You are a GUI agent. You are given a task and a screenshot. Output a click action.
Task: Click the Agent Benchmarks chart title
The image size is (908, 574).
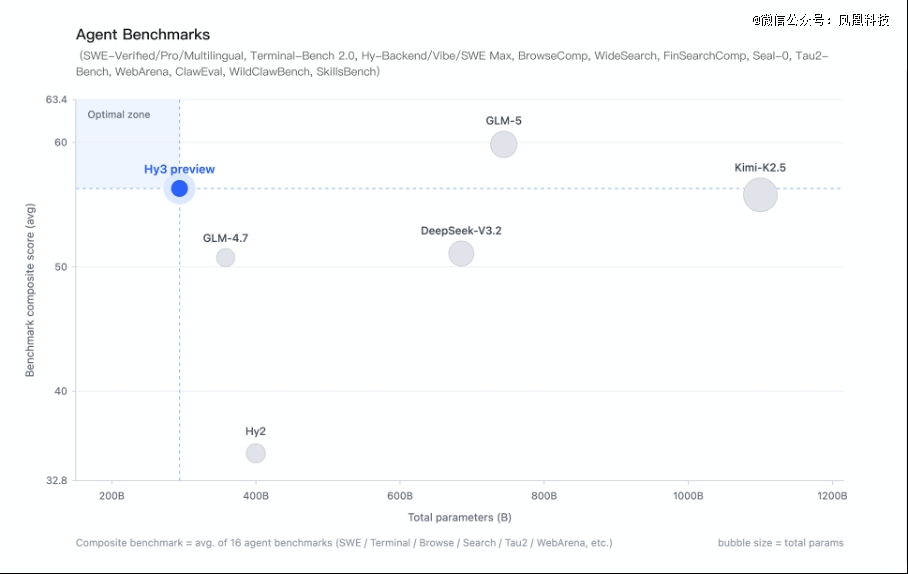coord(143,35)
